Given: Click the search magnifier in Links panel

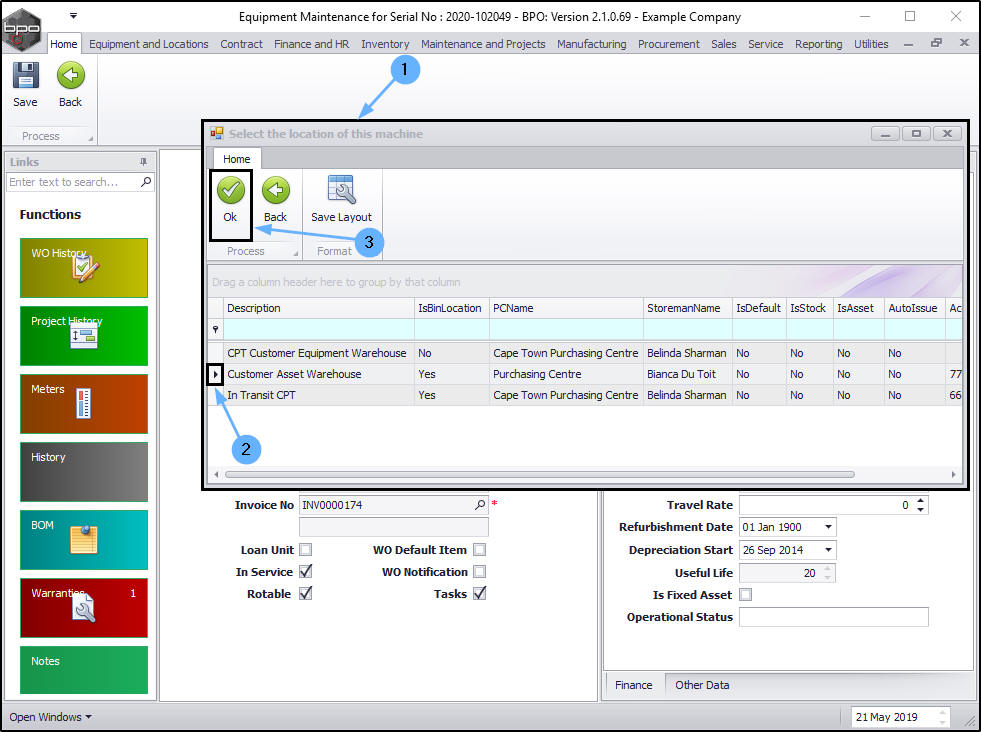Looking at the screenshot, I should [146, 182].
